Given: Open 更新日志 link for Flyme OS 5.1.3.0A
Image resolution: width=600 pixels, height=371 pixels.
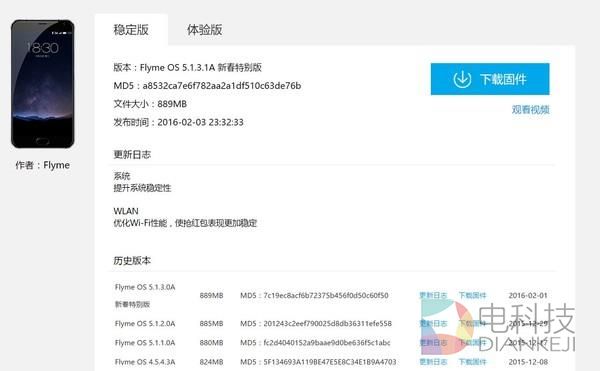Looking at the screenshot, I should pos(433,295).
